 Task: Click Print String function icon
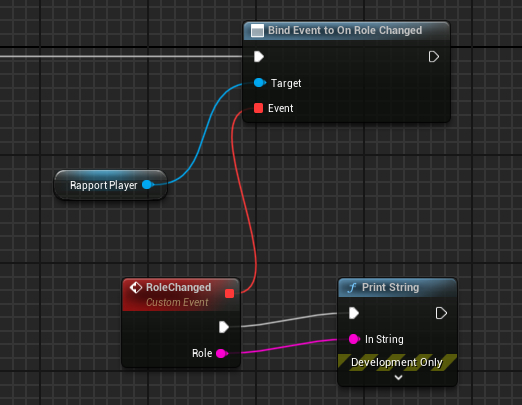352,287
